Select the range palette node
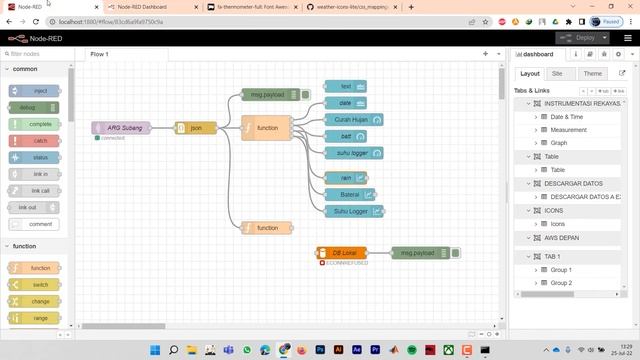 (x=34, y=318)
